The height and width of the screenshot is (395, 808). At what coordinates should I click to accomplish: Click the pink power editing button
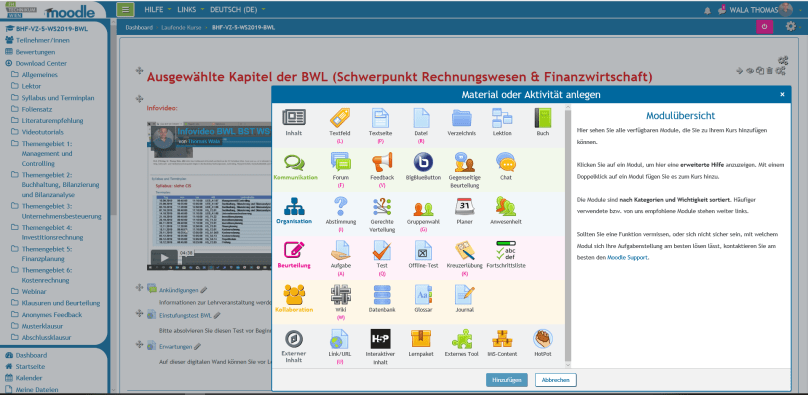(764, 27)
